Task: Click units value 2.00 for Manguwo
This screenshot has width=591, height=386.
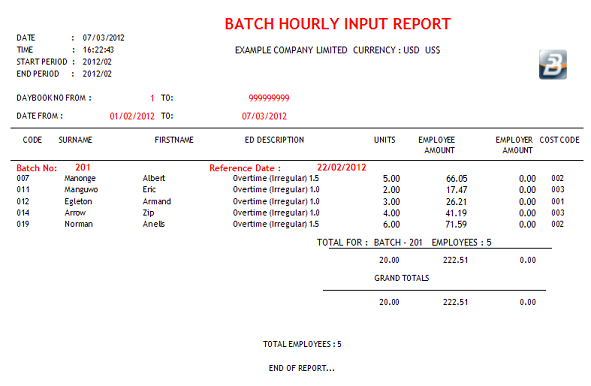Action: pos(391,190)
